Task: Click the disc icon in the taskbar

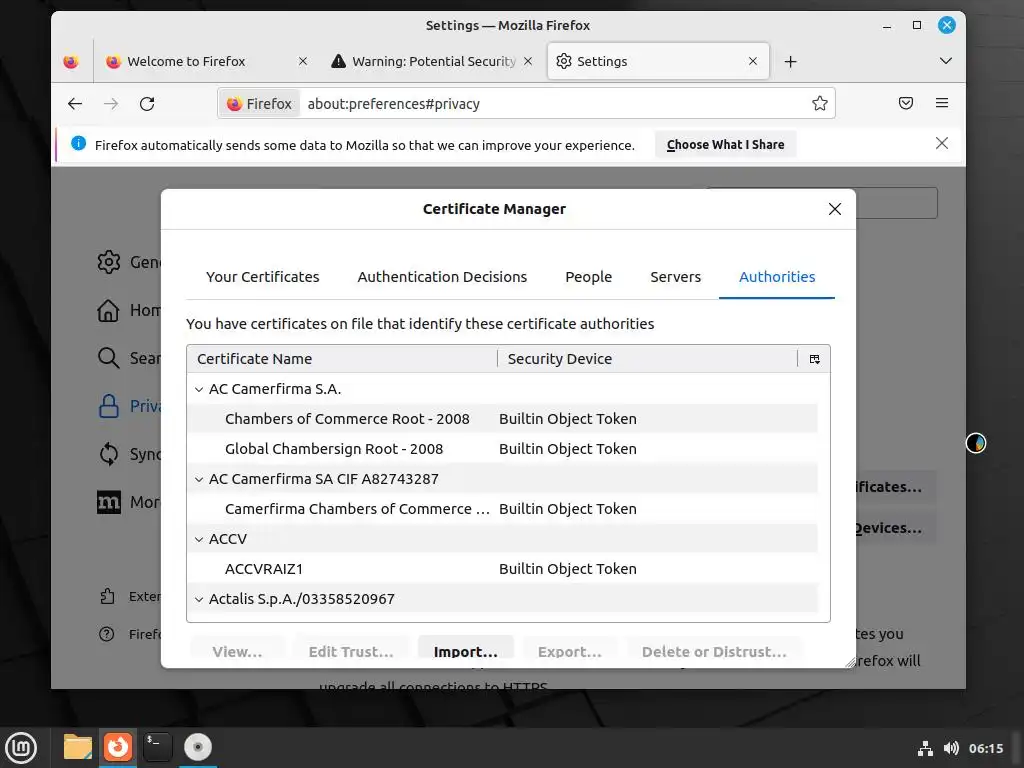Action: (x=198, y=747)
